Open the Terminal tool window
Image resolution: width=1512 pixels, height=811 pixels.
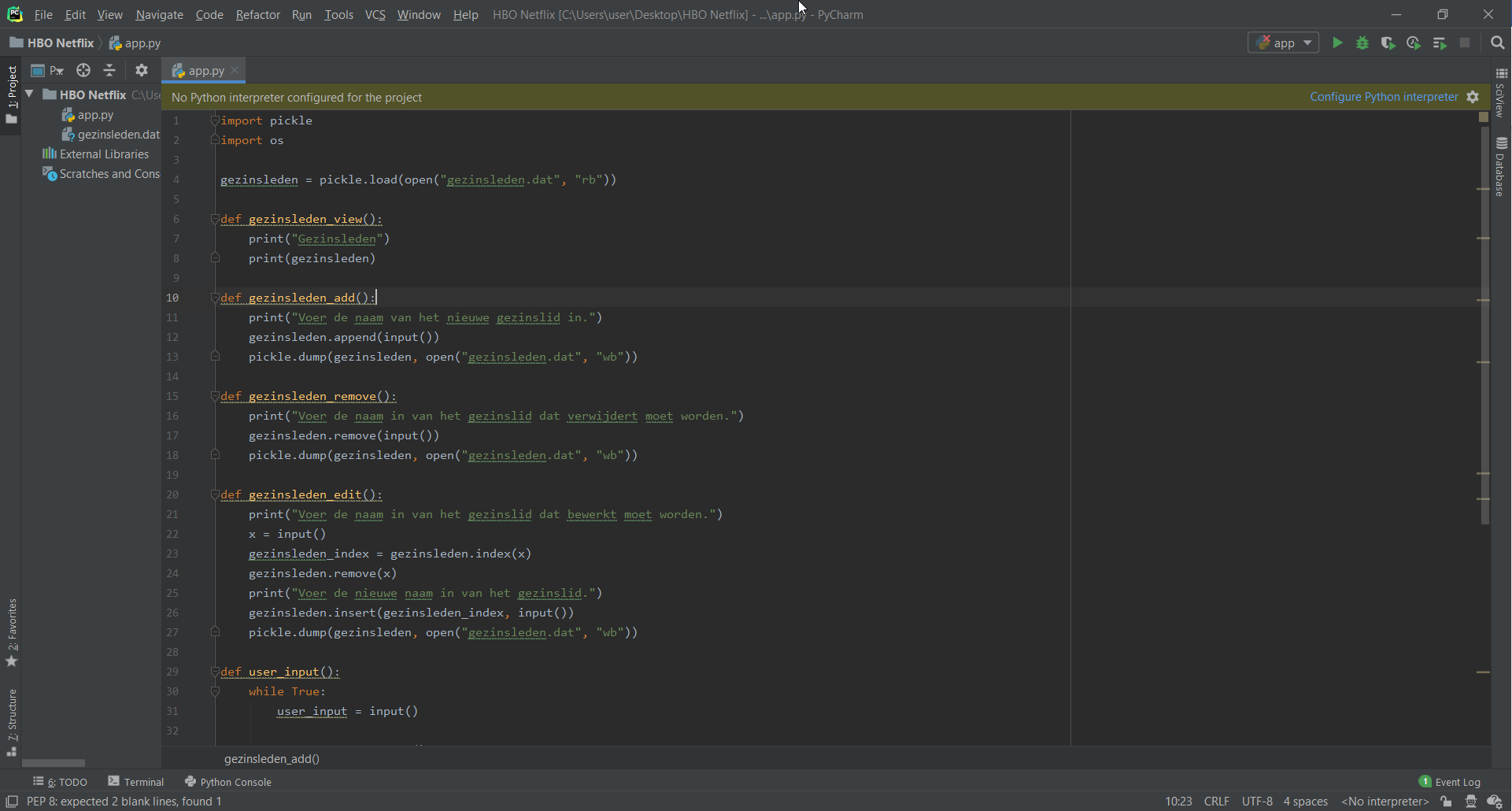136,782
